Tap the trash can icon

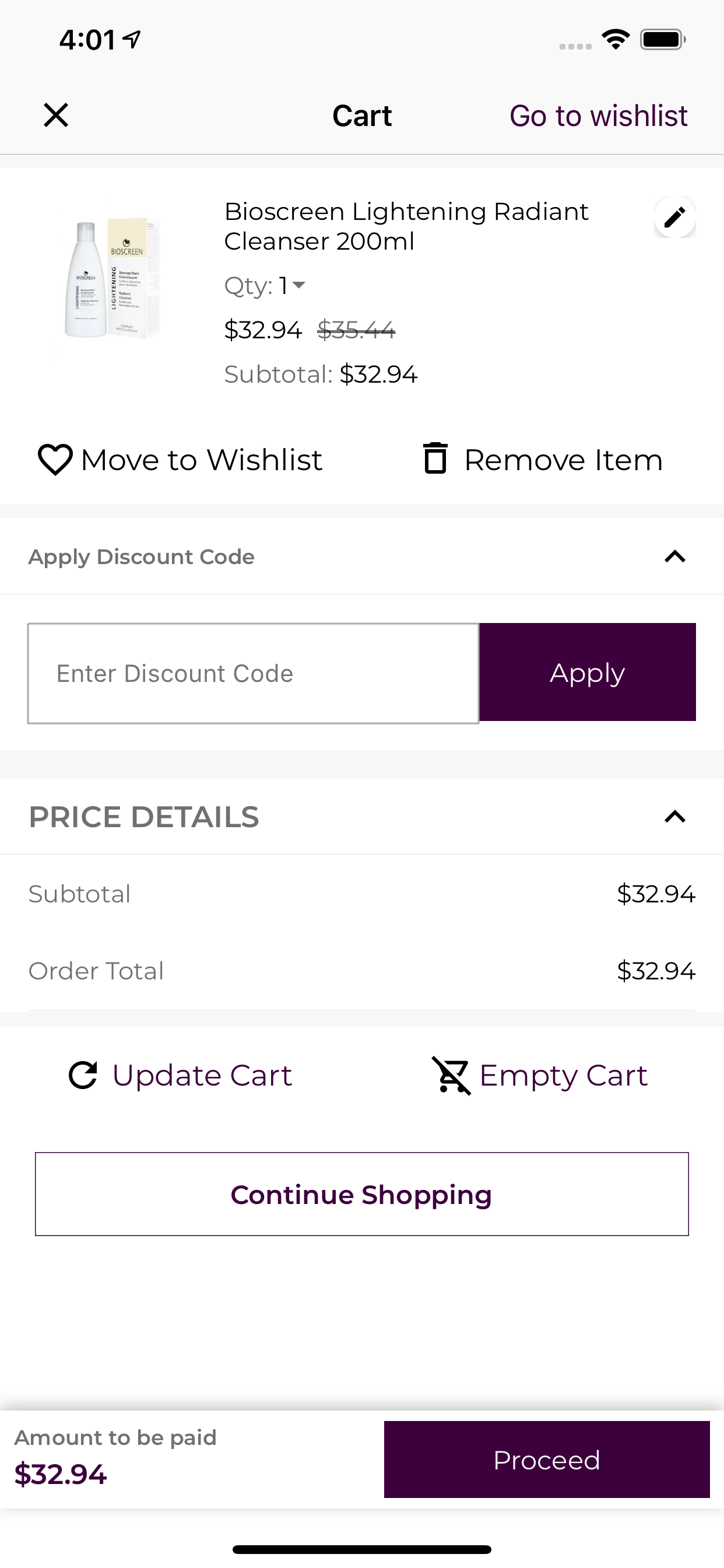435,458
